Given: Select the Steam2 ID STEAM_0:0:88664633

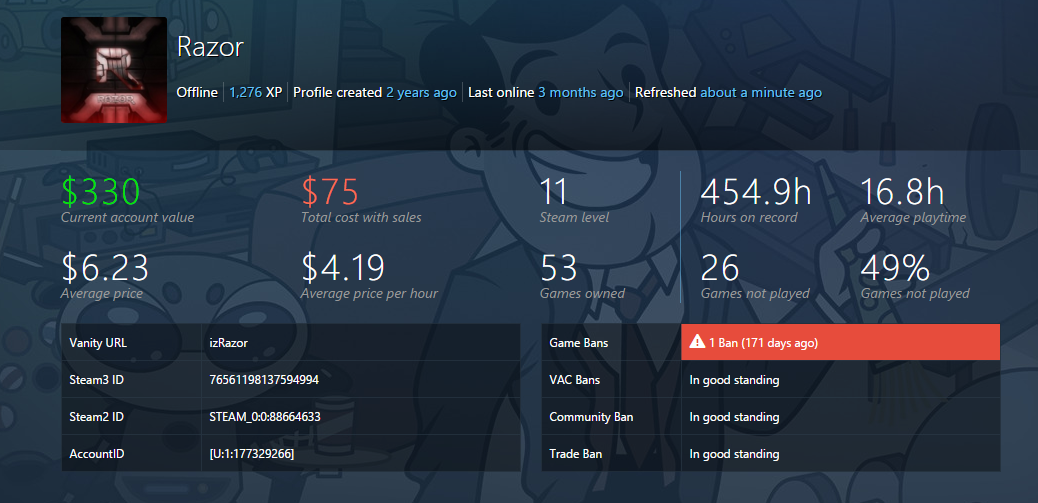Looking at the screenshot, I should tap(265, 417).
